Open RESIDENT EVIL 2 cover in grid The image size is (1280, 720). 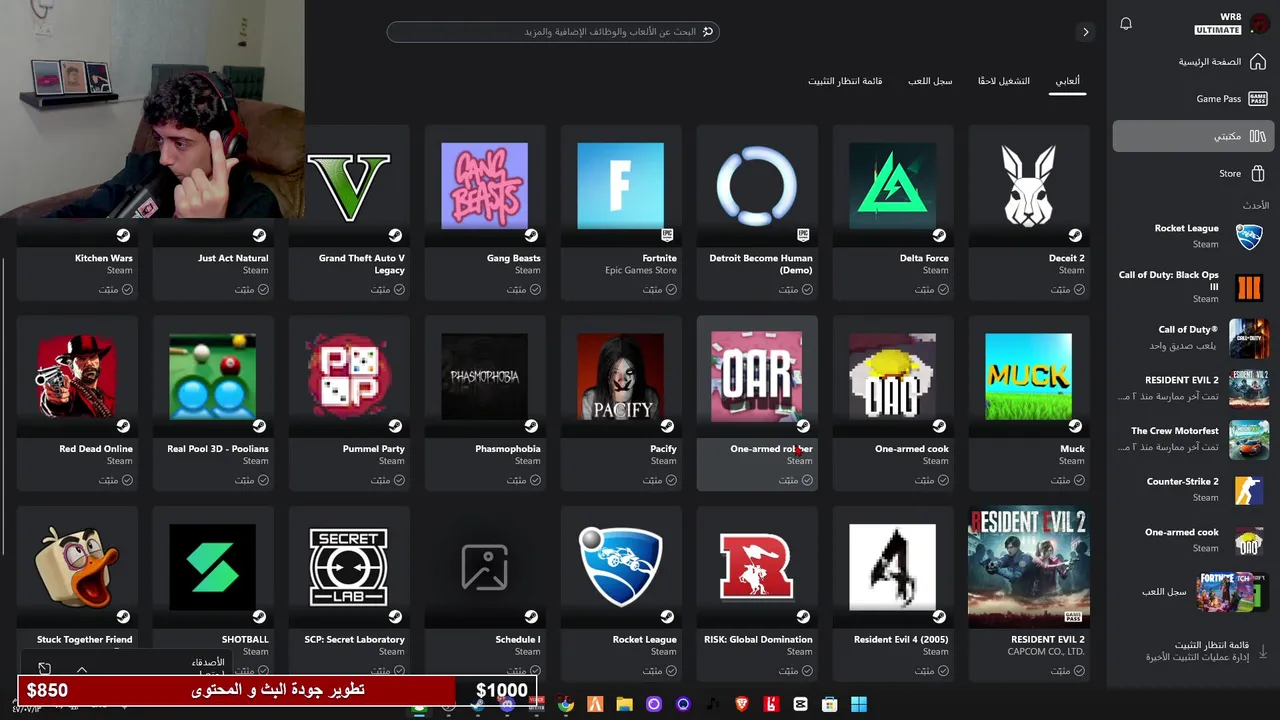[x=1028, y=566]
